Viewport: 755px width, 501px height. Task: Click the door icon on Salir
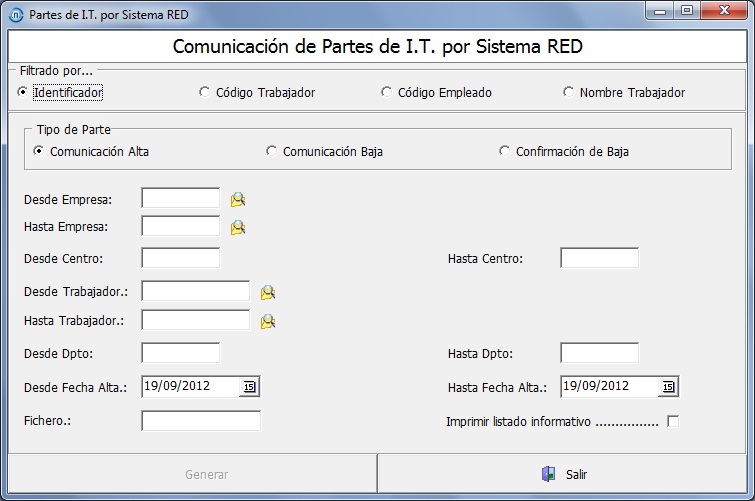pos(548,474)
